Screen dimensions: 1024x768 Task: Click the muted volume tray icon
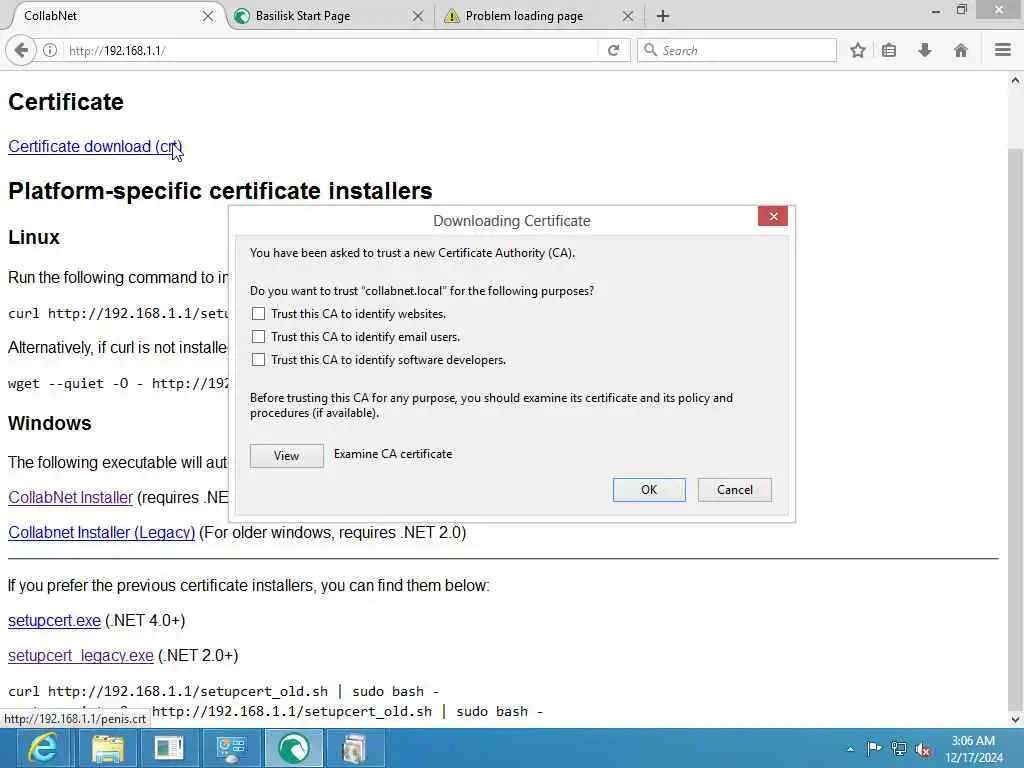[x=923, y=749]
